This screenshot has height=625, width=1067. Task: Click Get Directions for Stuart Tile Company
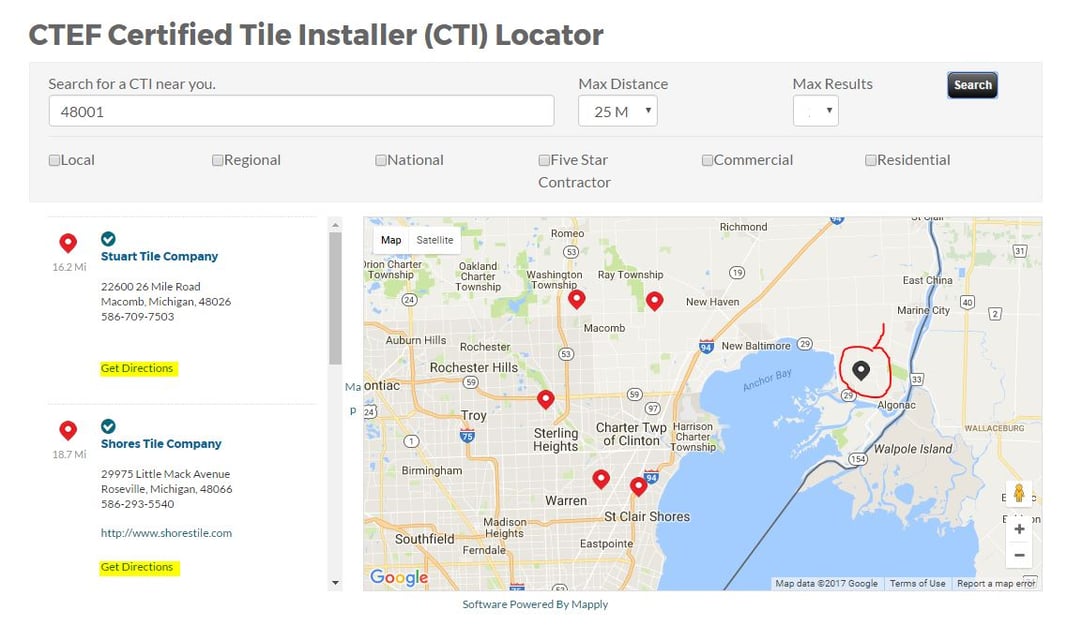coord(137,368)
